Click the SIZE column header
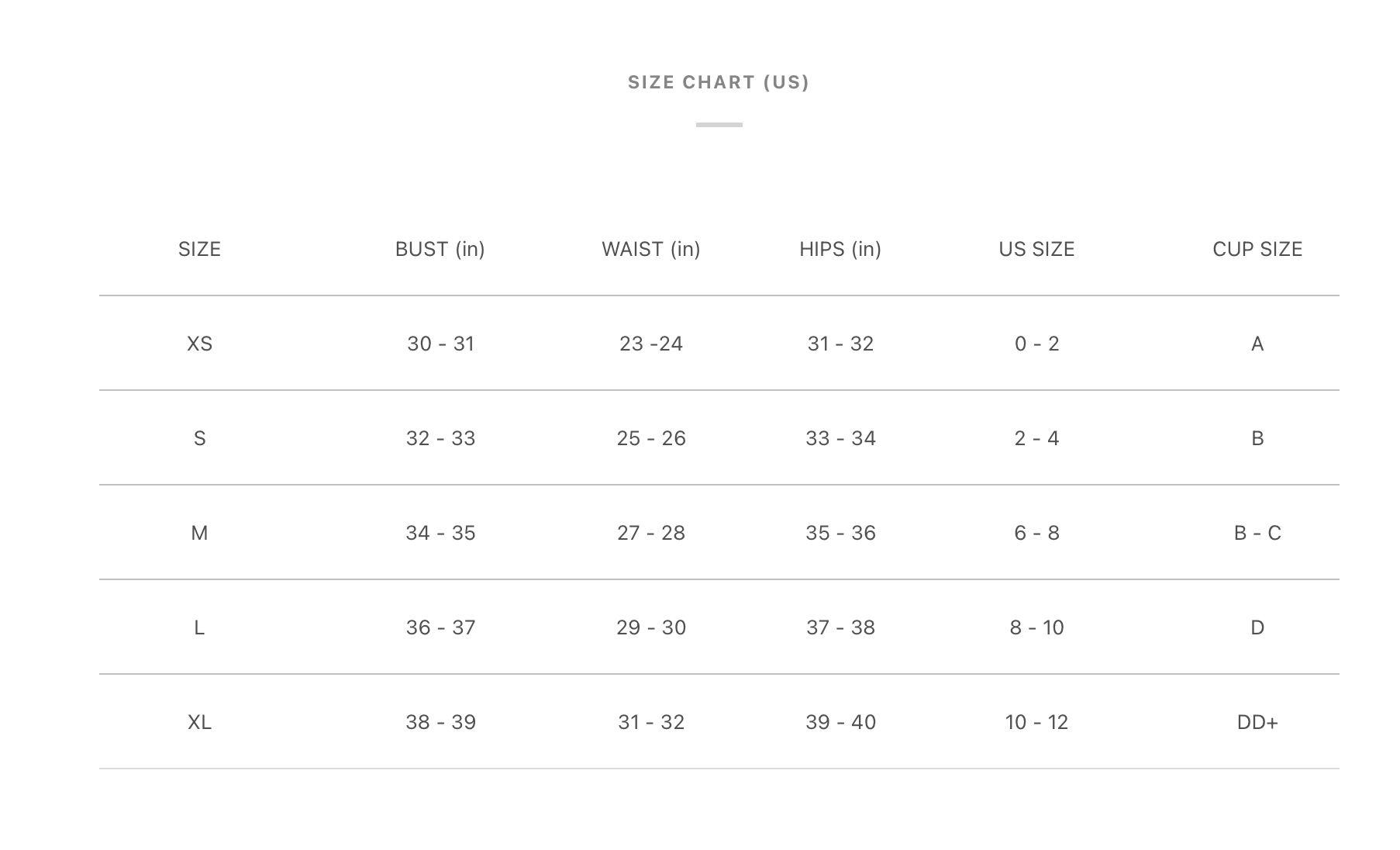1400x850 pixels. 199,249
